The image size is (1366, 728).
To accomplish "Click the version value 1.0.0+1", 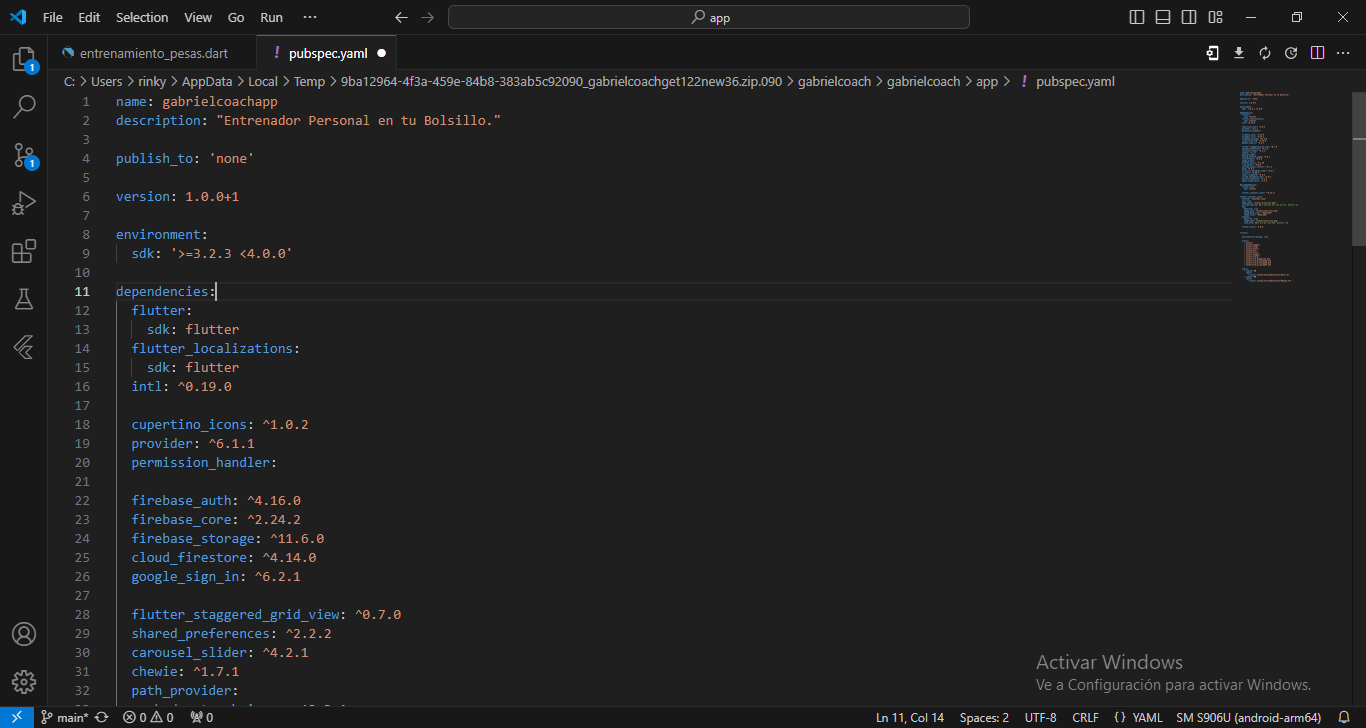I will coord(212,196).
